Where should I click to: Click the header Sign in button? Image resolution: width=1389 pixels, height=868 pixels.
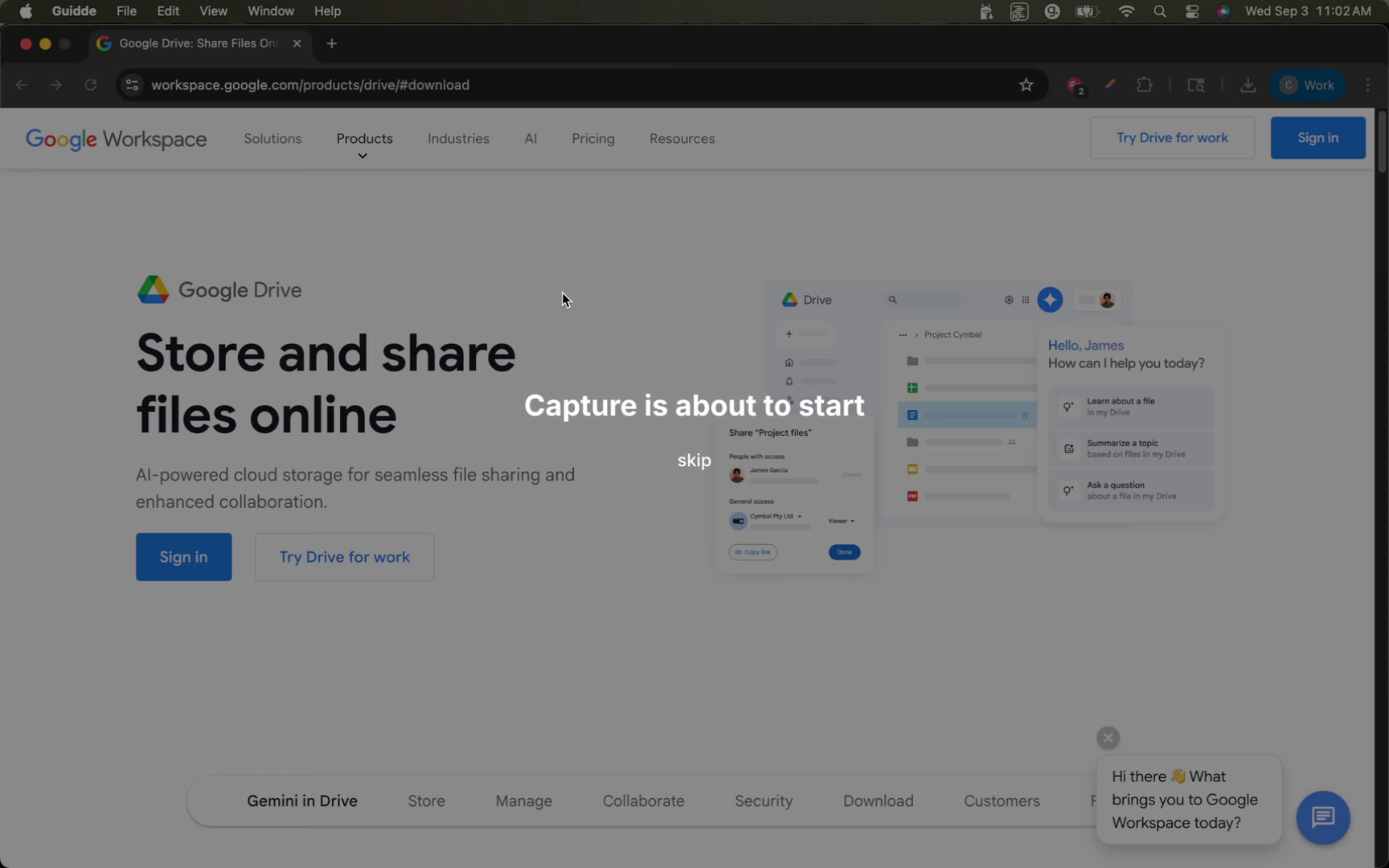tap(1317, 137)
